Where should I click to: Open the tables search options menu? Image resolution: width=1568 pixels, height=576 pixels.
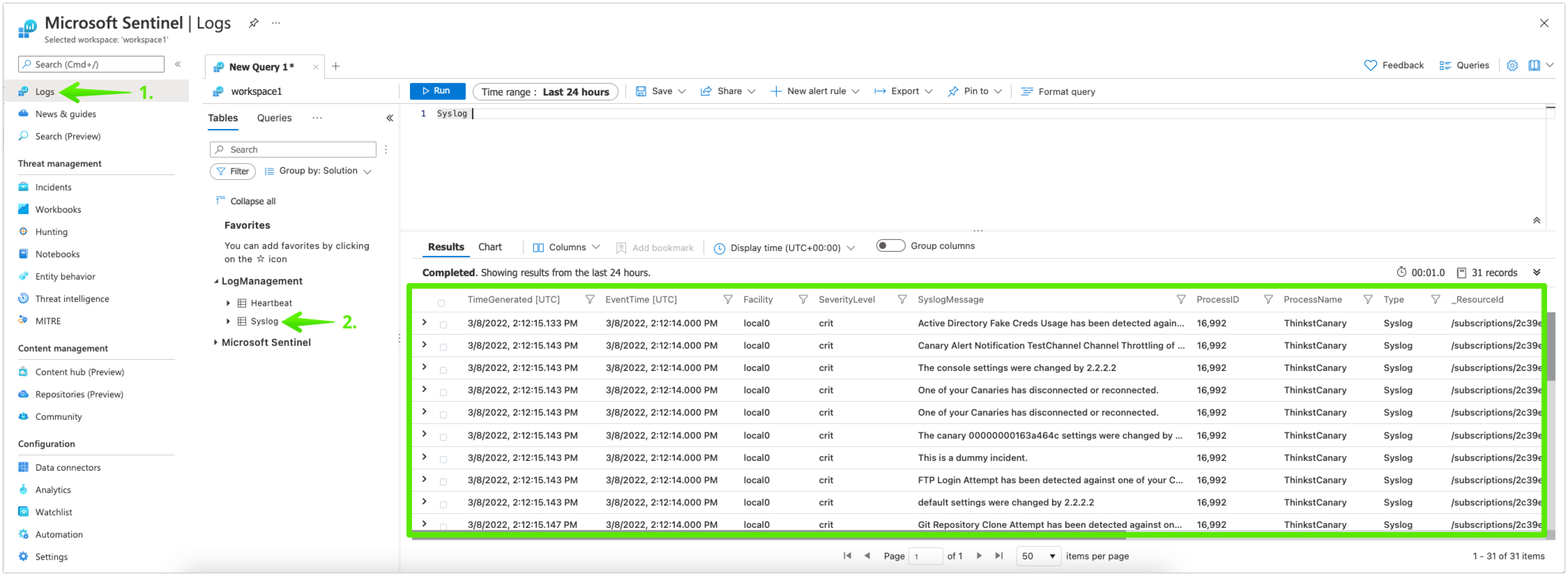coord(386,149)
